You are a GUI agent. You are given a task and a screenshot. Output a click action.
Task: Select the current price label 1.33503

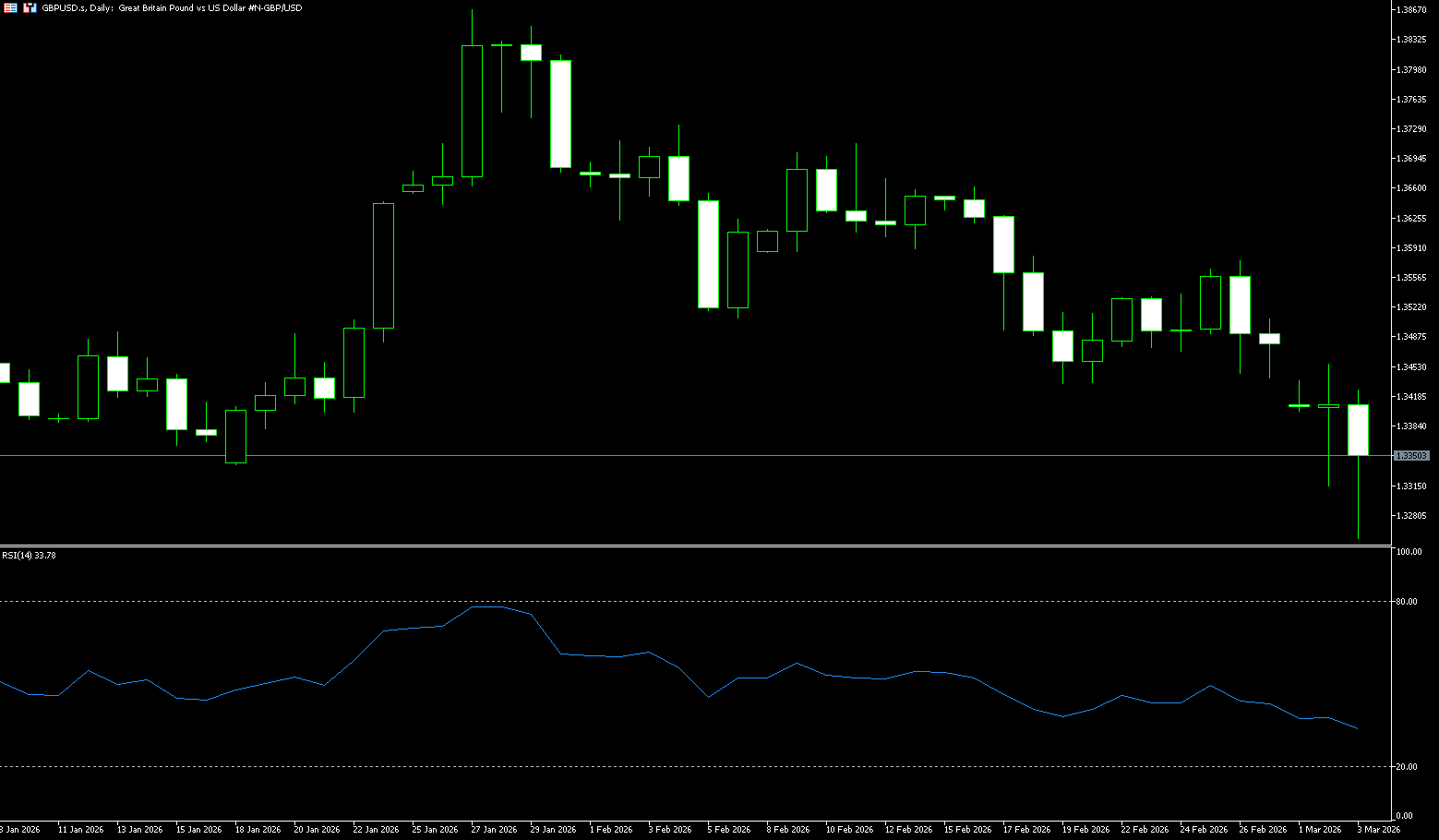click(1411, 456)
